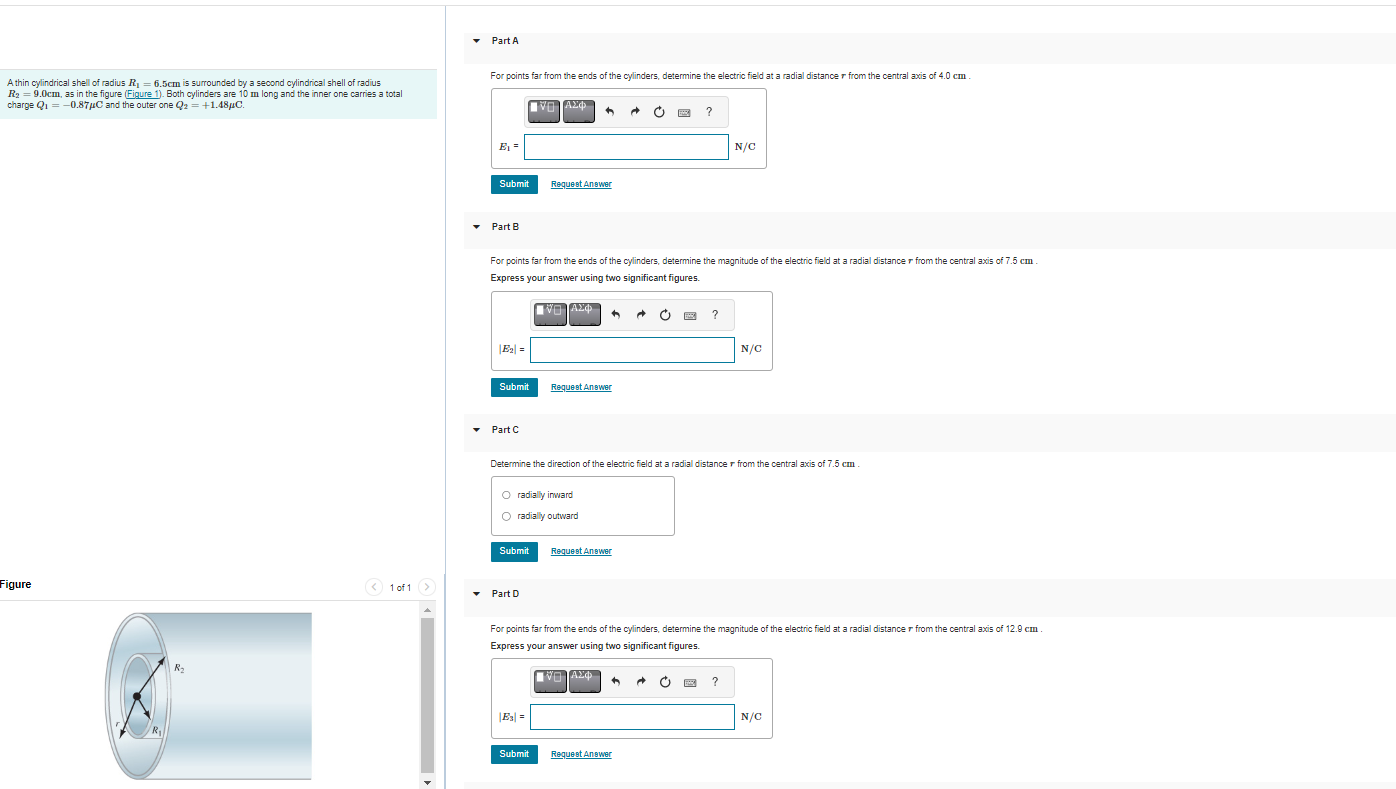Go to the previous figure

click(375, 587)
